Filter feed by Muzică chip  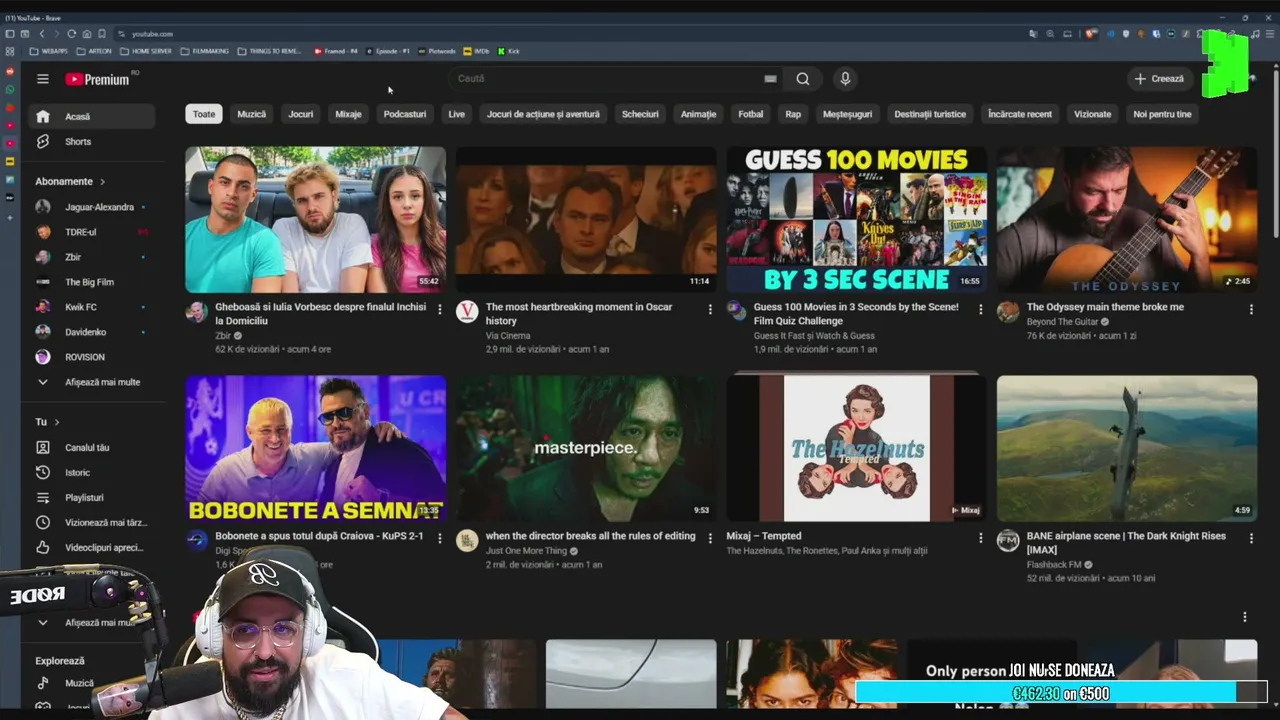click(x=252, y=114)
